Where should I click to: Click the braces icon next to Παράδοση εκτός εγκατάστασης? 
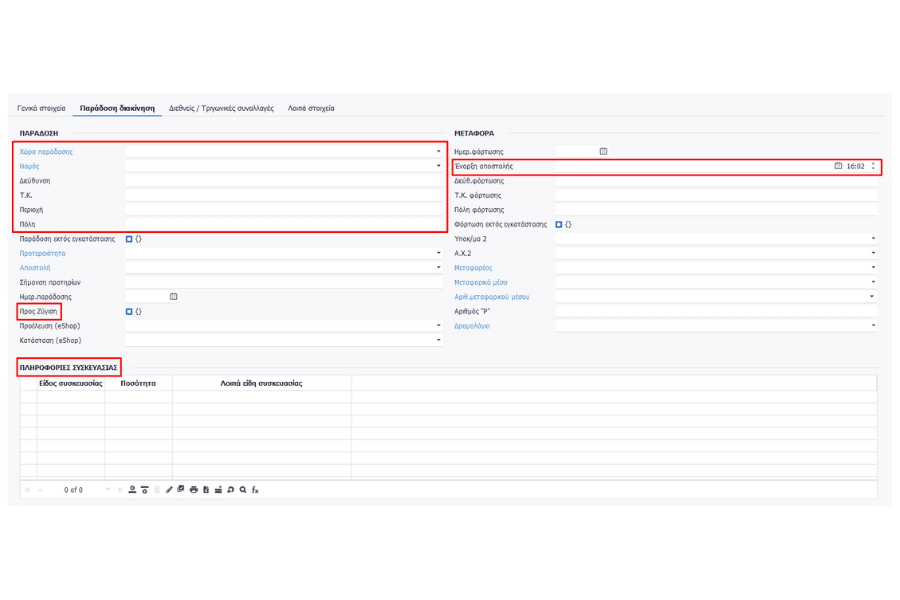pos(138,239)
